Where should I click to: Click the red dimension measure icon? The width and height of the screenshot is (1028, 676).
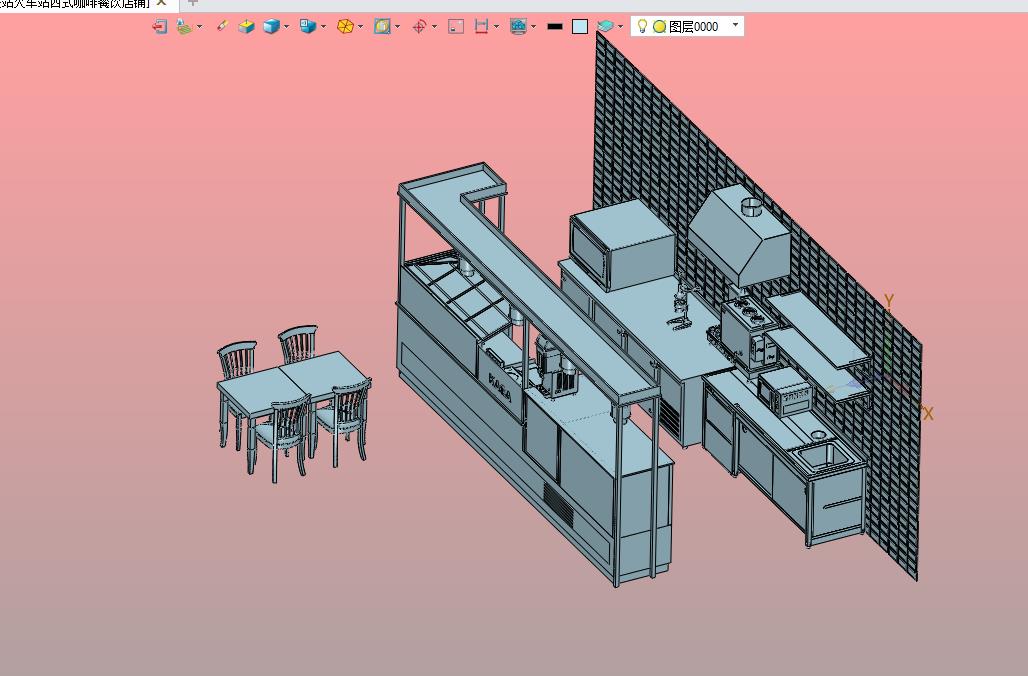coord(481,26)
